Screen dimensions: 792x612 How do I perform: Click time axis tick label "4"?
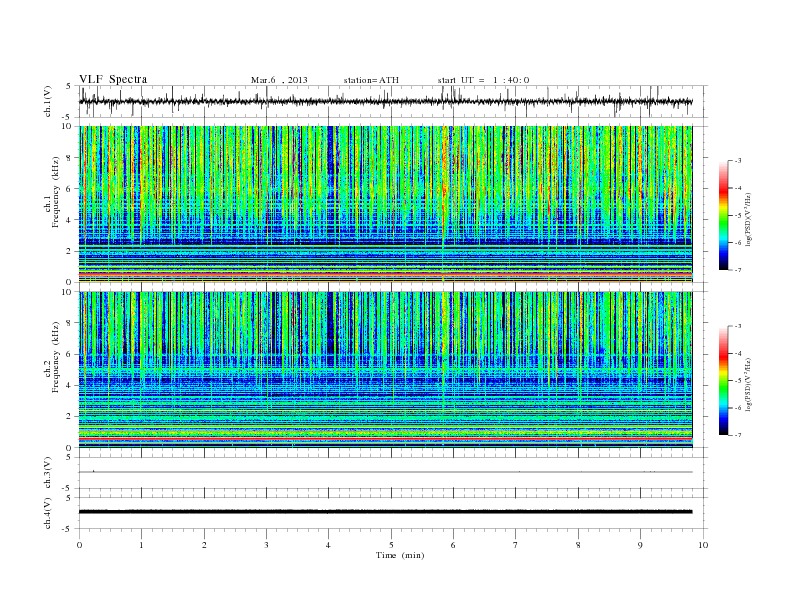[x=328, y=545]
